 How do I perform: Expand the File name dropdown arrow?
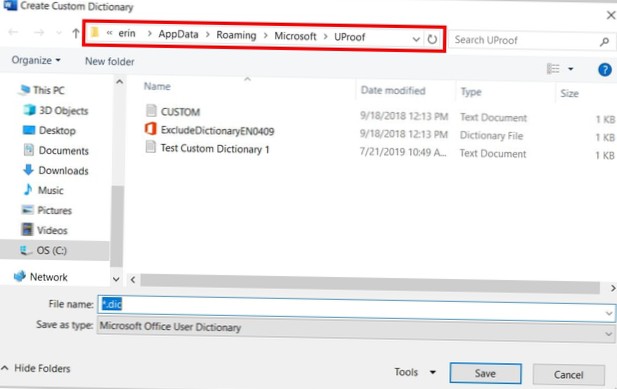609,313
